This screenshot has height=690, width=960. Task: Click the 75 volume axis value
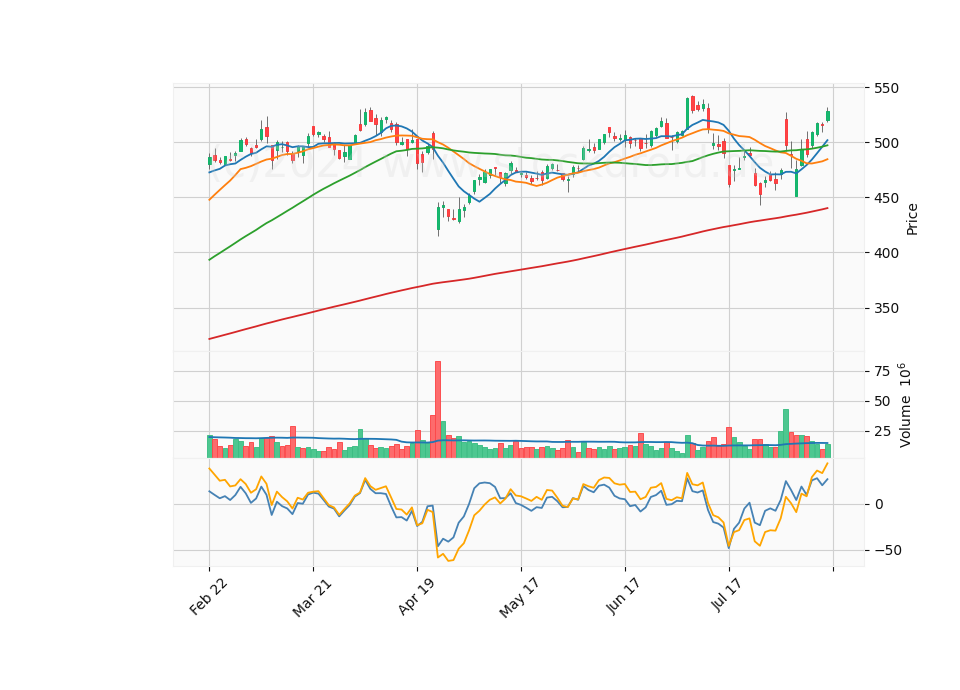click(x=882, y=372)
